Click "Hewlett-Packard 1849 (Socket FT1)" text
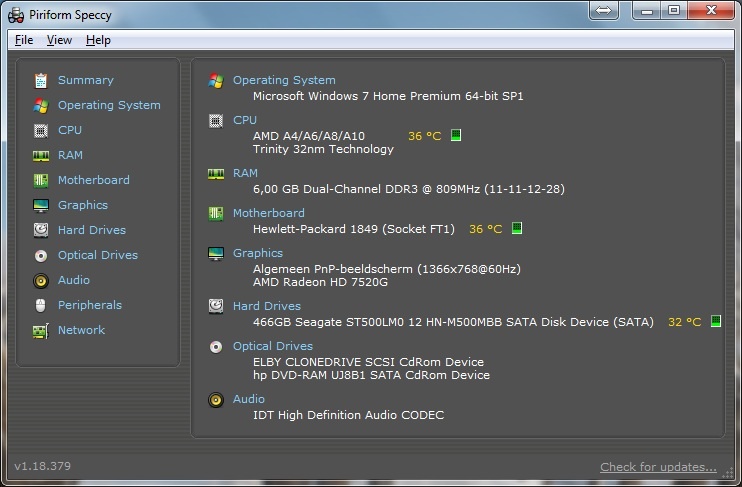Screen dimensions: 742x487 coord(353,230)
